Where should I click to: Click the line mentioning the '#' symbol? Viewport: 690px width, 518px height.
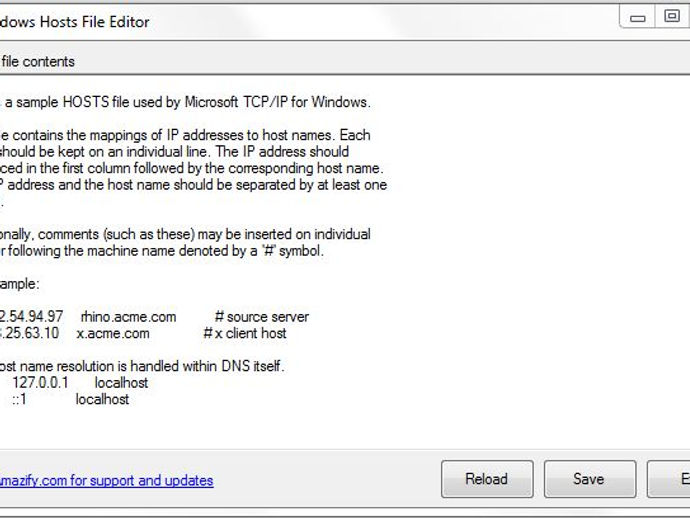pos(162,251)
